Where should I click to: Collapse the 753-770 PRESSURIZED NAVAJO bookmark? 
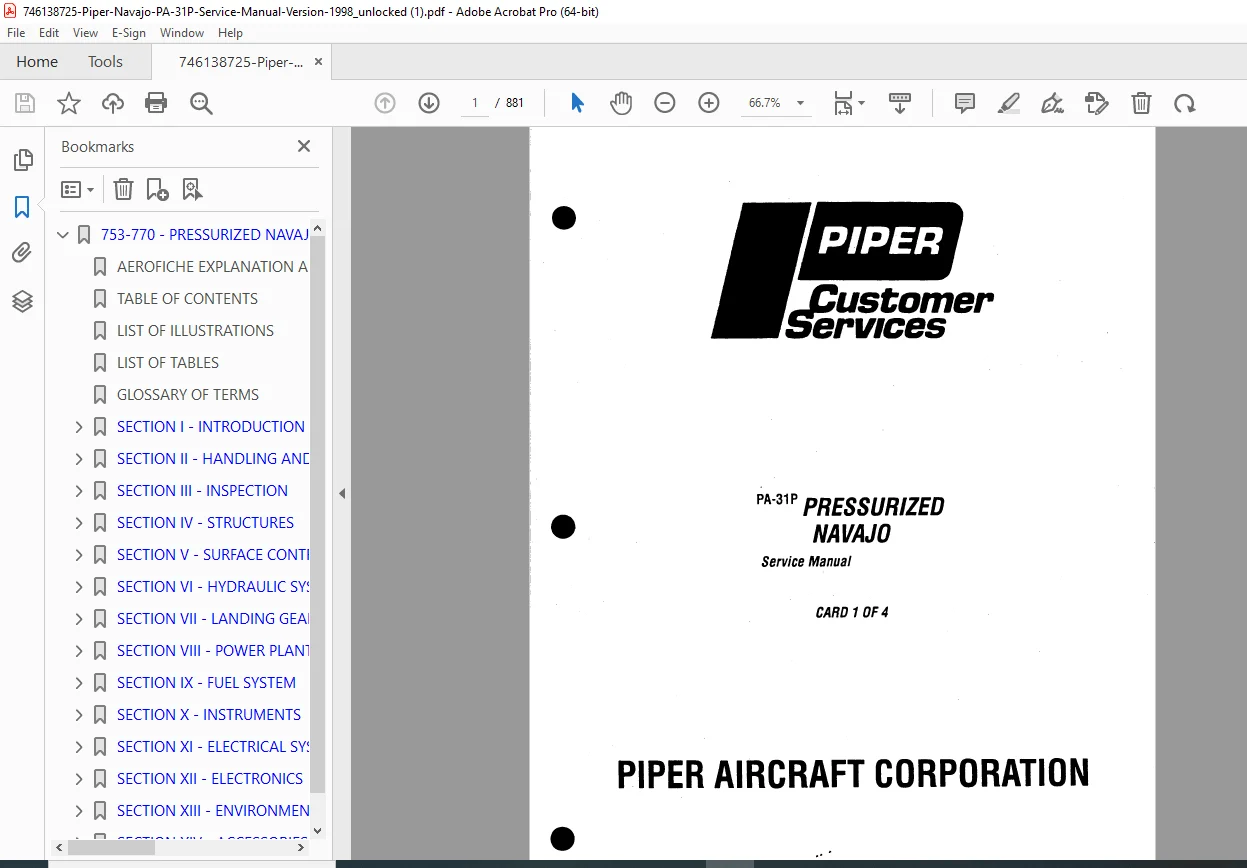[x=63, y=235]
